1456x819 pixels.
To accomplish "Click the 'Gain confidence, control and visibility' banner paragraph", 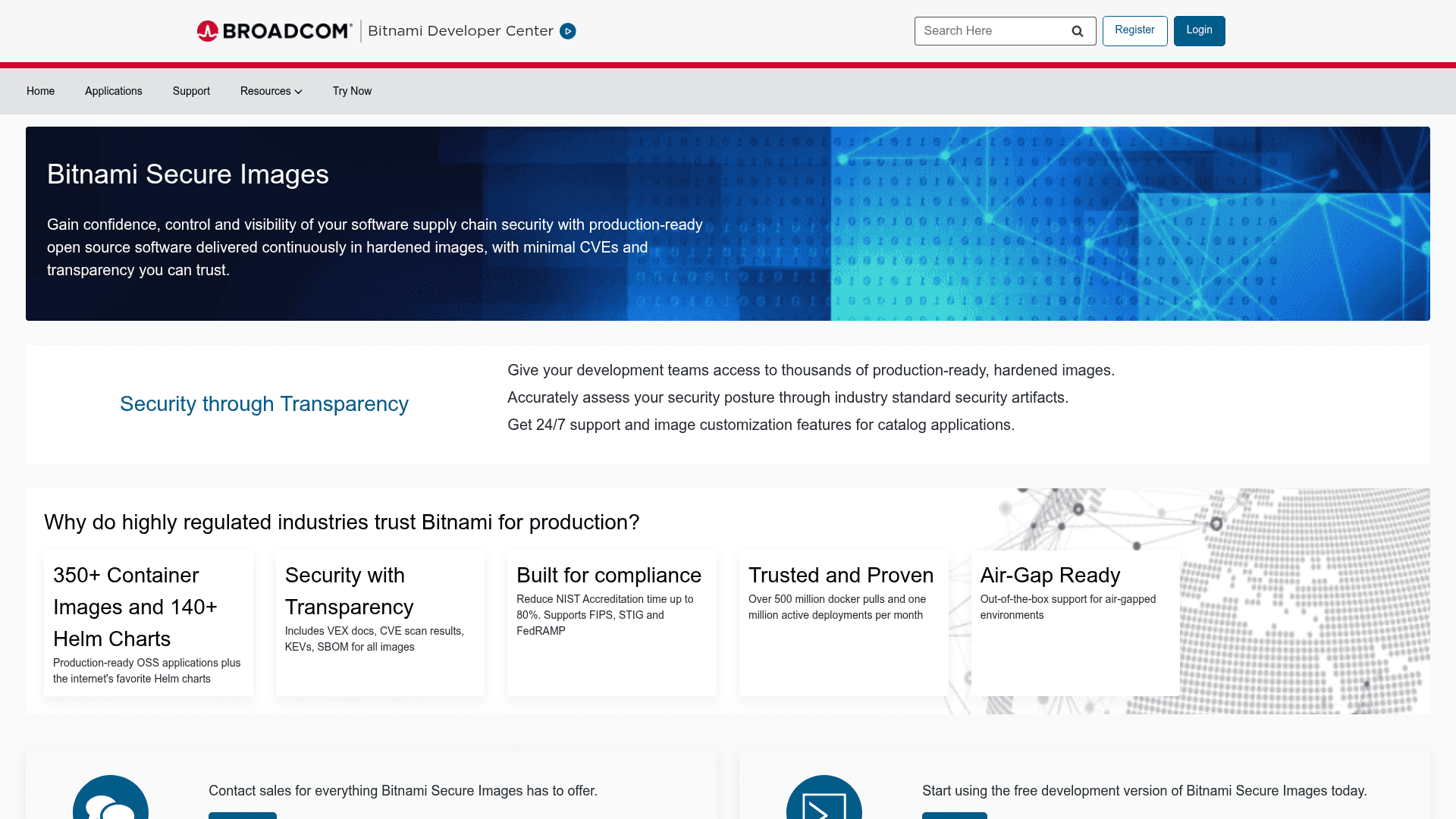I will coord(375,247).
